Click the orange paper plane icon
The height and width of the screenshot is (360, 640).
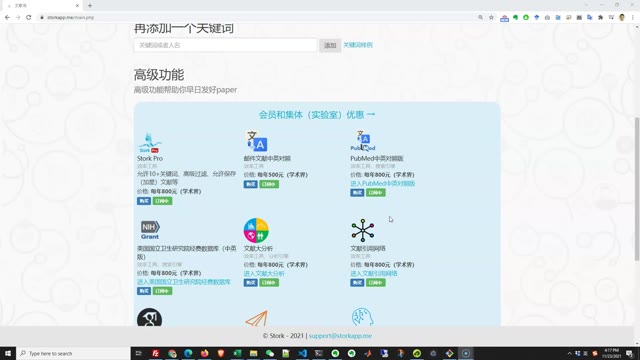[256, 318]
